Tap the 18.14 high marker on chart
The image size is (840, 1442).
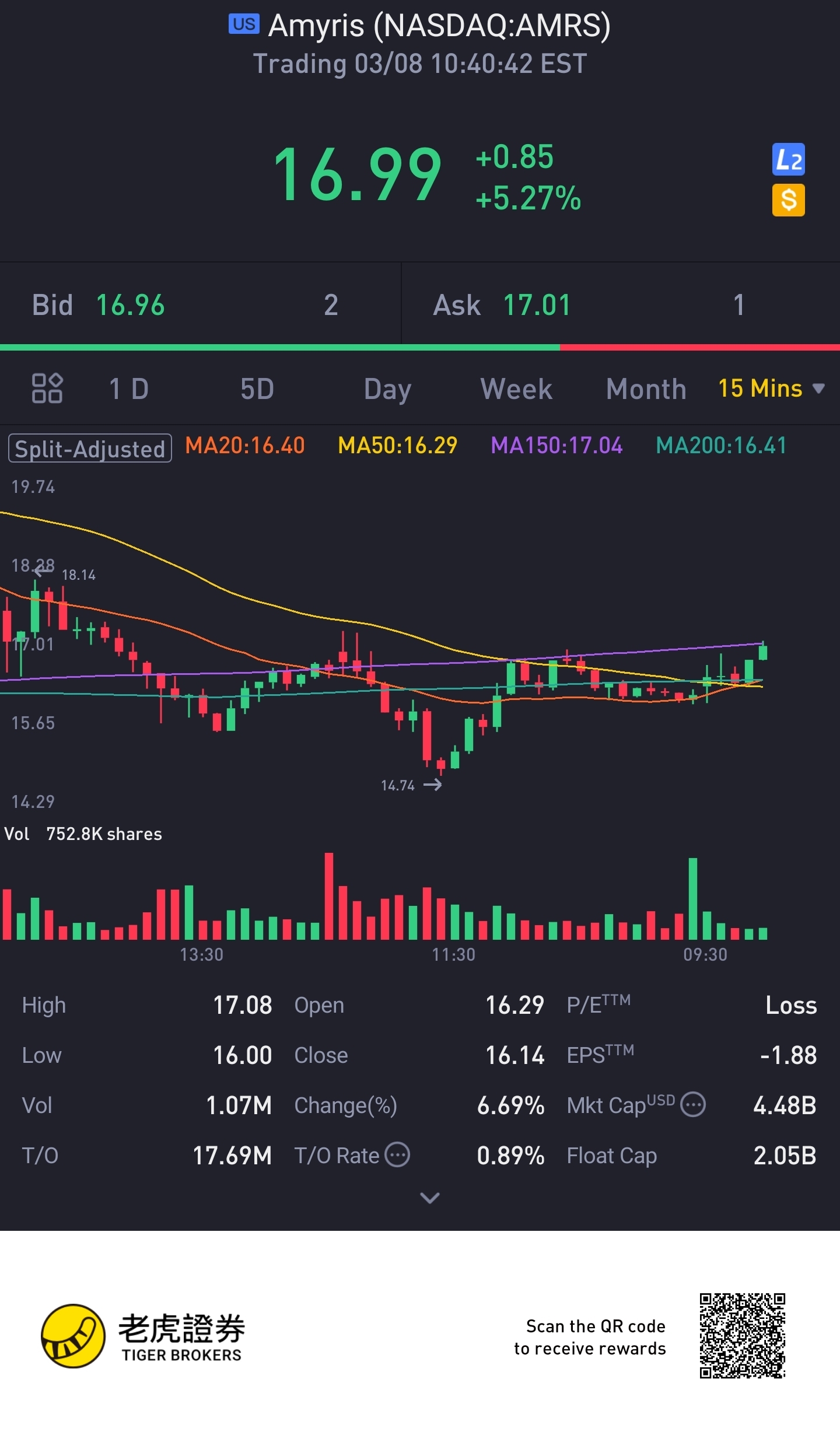click(79, 575)
